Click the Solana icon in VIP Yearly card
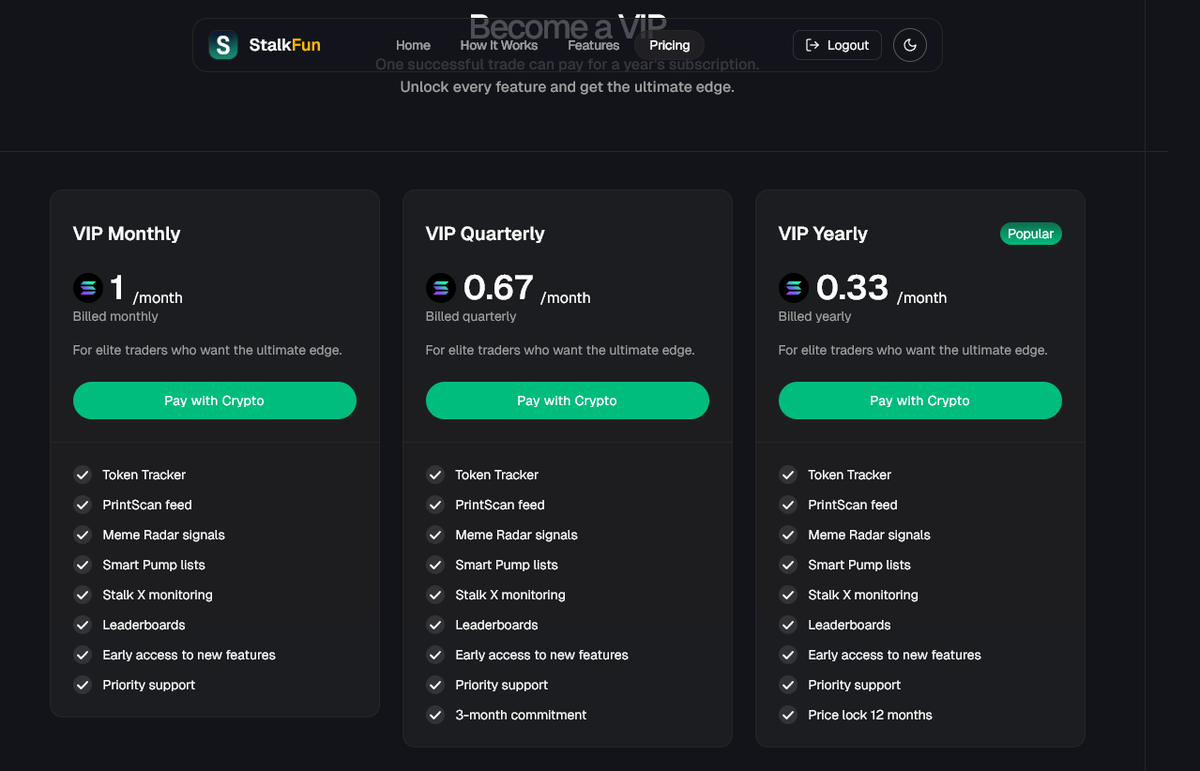The width and height of the screenshot is (1200, 771). 794,289
